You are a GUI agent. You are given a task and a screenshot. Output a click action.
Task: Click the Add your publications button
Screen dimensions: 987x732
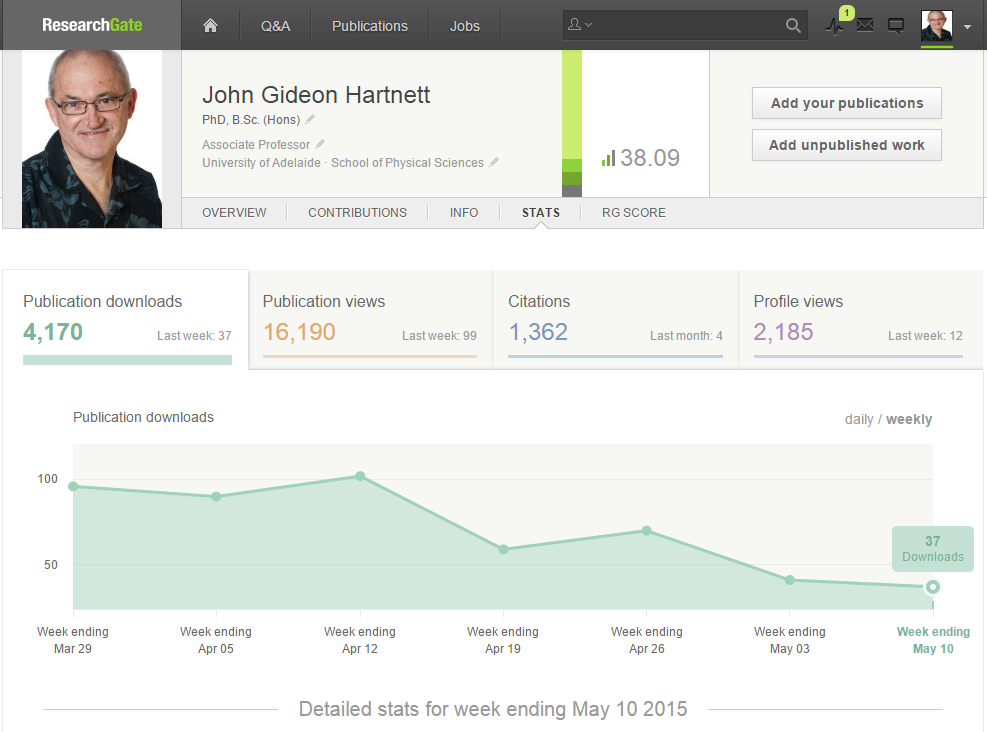pyautogui.click(x=846, y=103)
